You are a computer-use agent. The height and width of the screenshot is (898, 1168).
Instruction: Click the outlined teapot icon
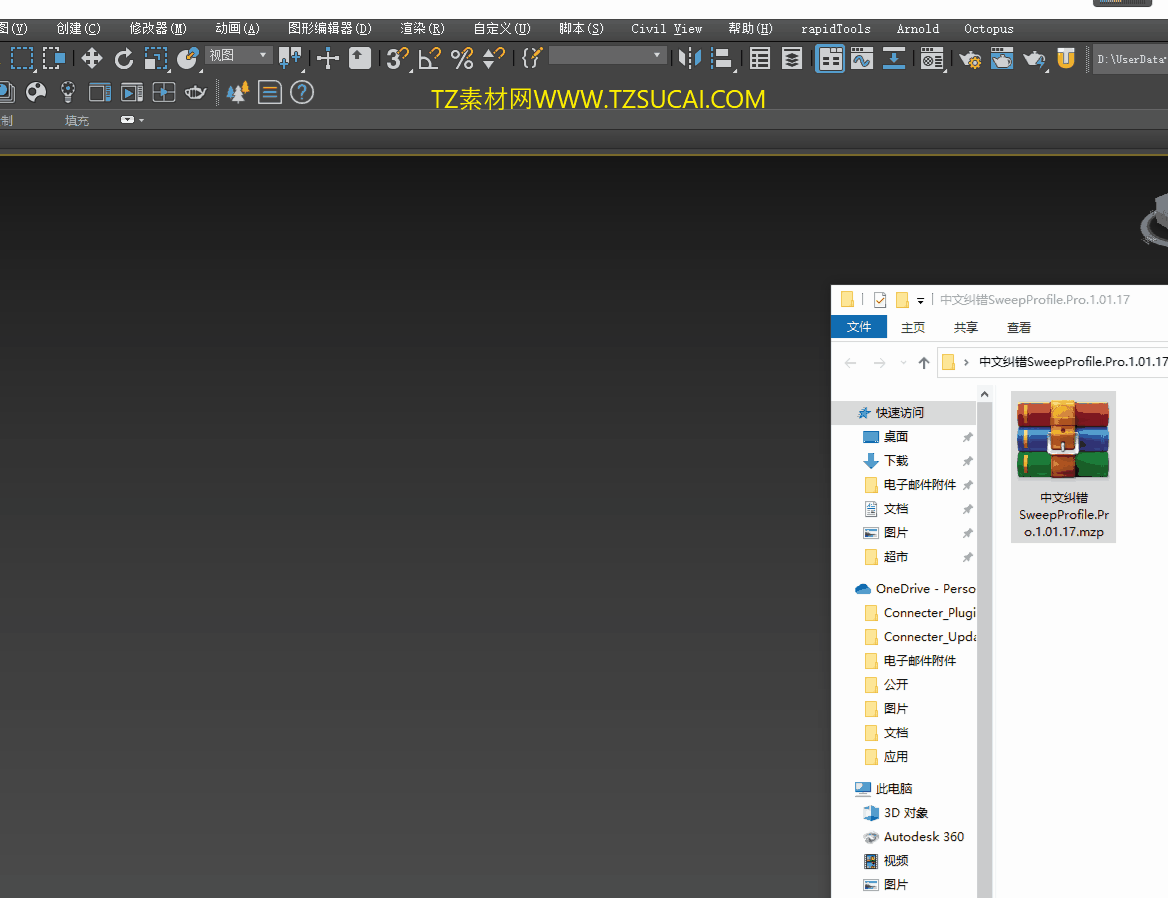click(195, 92)
